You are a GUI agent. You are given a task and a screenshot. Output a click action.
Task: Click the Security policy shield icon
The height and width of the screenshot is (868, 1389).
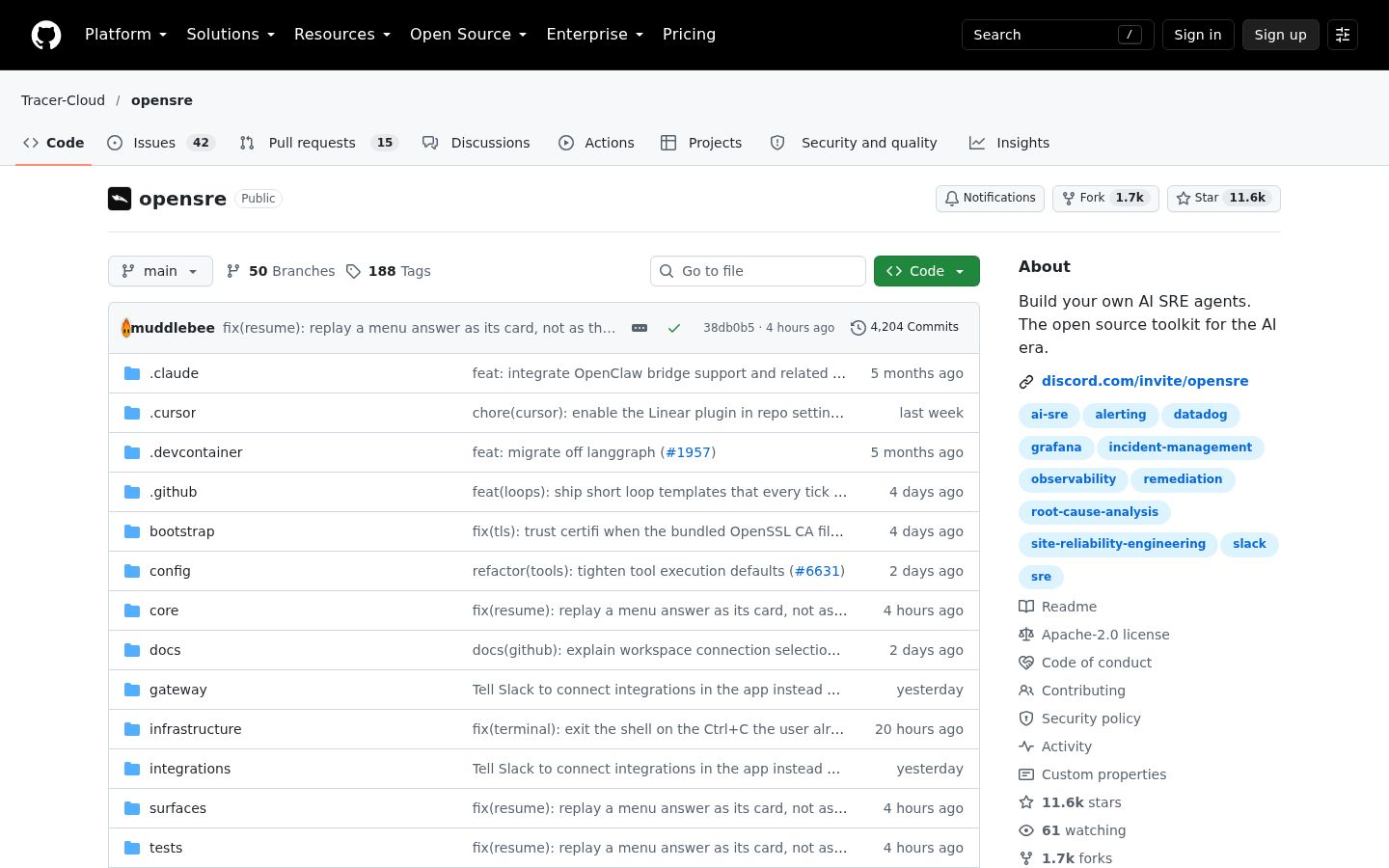tap(1026, 719)
